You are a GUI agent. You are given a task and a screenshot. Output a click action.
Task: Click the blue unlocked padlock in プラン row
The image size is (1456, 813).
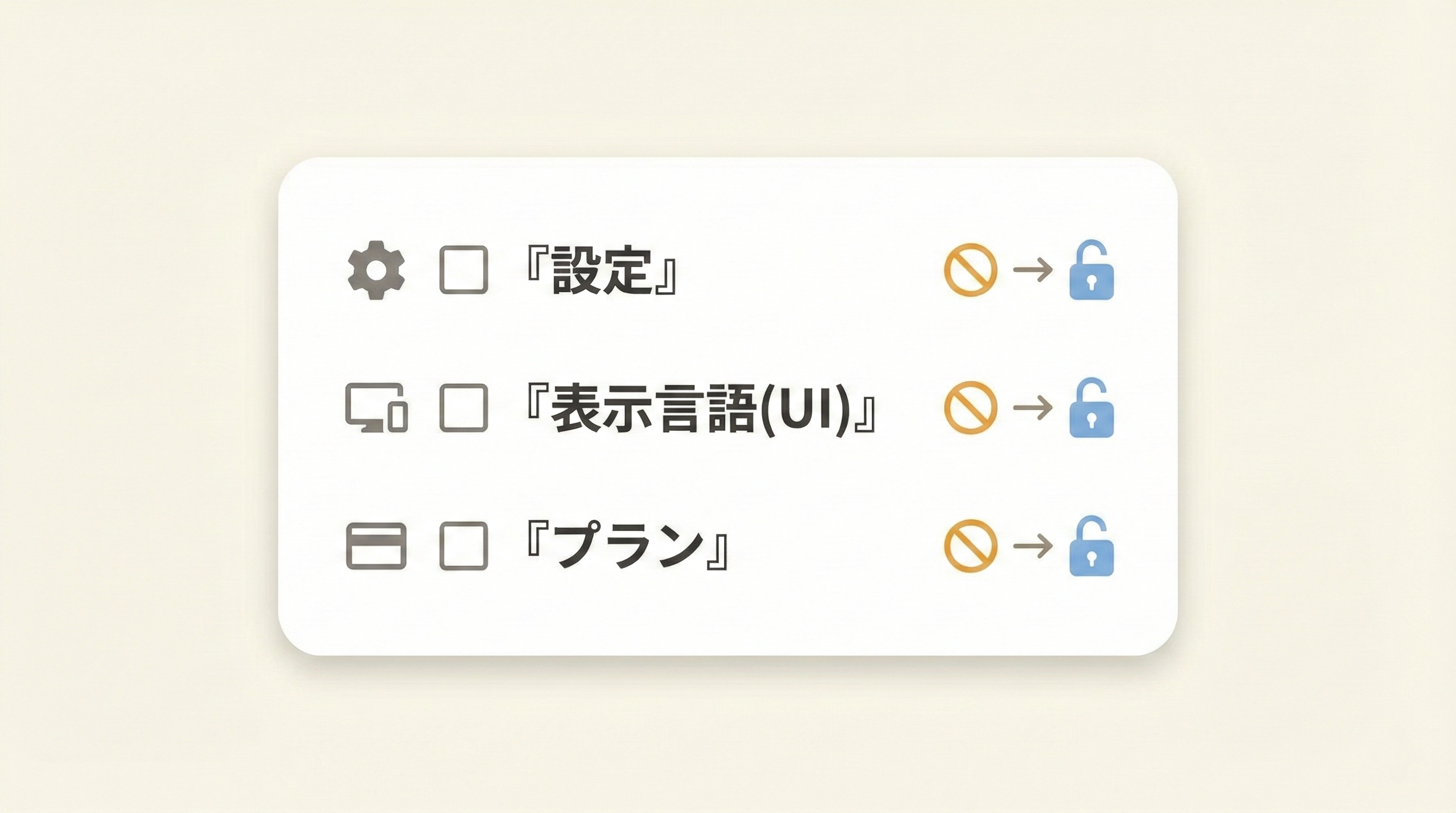1091,547
